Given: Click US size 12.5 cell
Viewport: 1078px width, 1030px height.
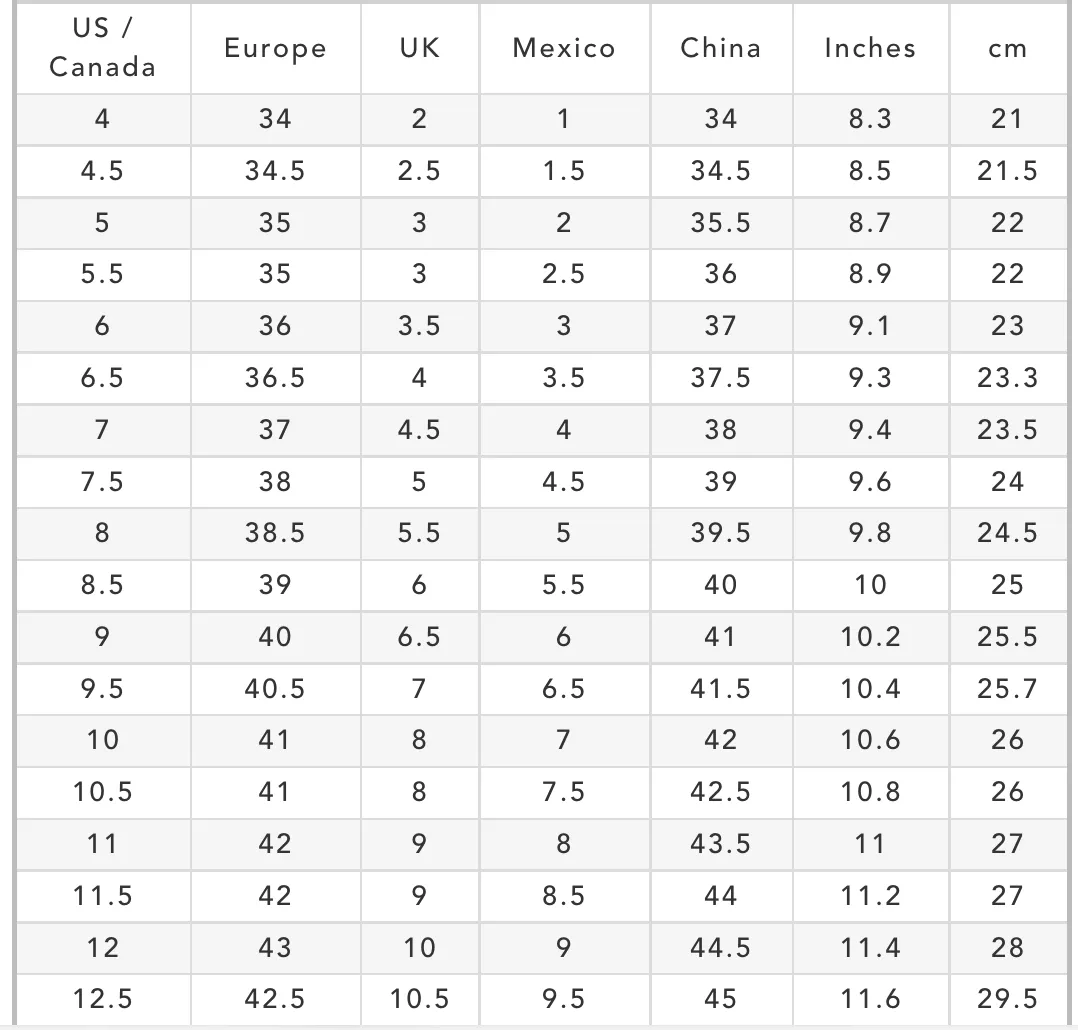Looking at the screenshot, I should click(103, 999).
